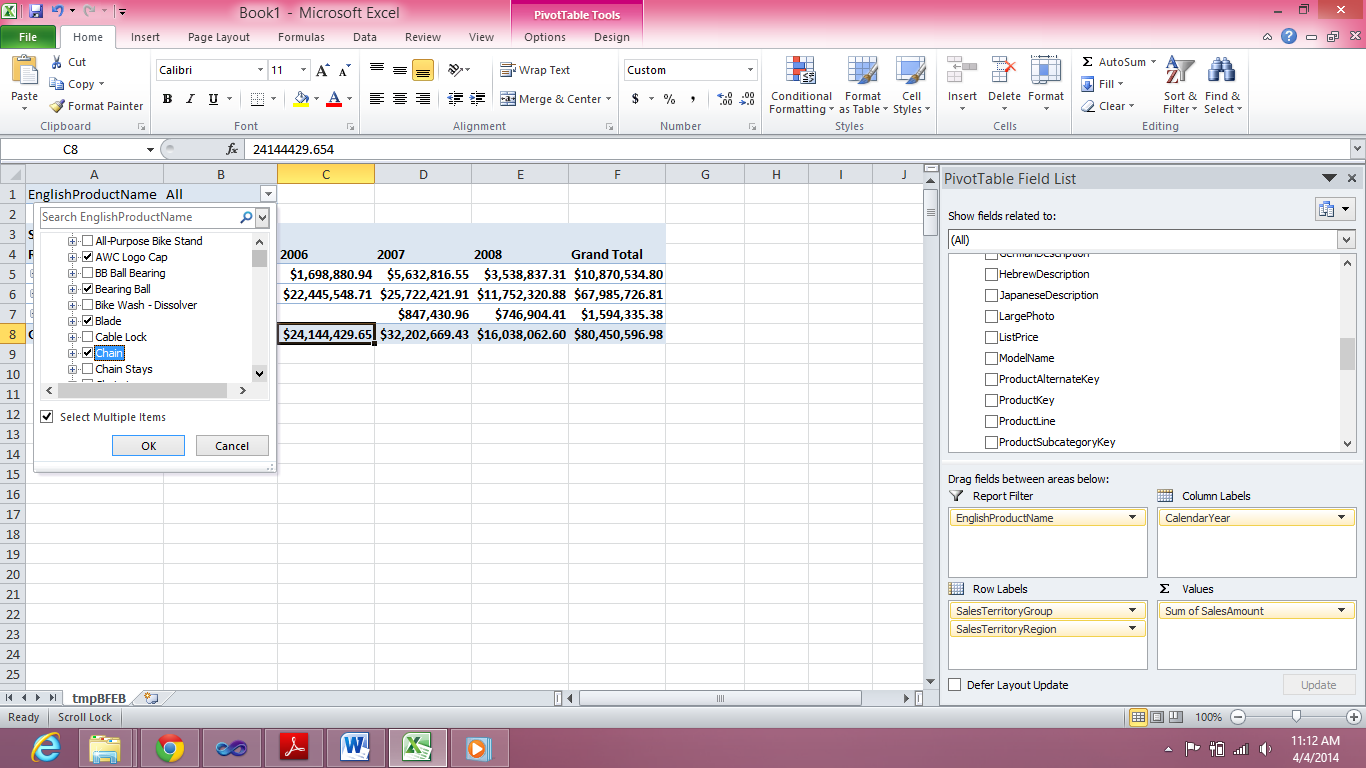Expand the Chain Stays tree node
The height and width of the screenshot is (768, 1366).
pyautogui.click(x=72, y=369)
